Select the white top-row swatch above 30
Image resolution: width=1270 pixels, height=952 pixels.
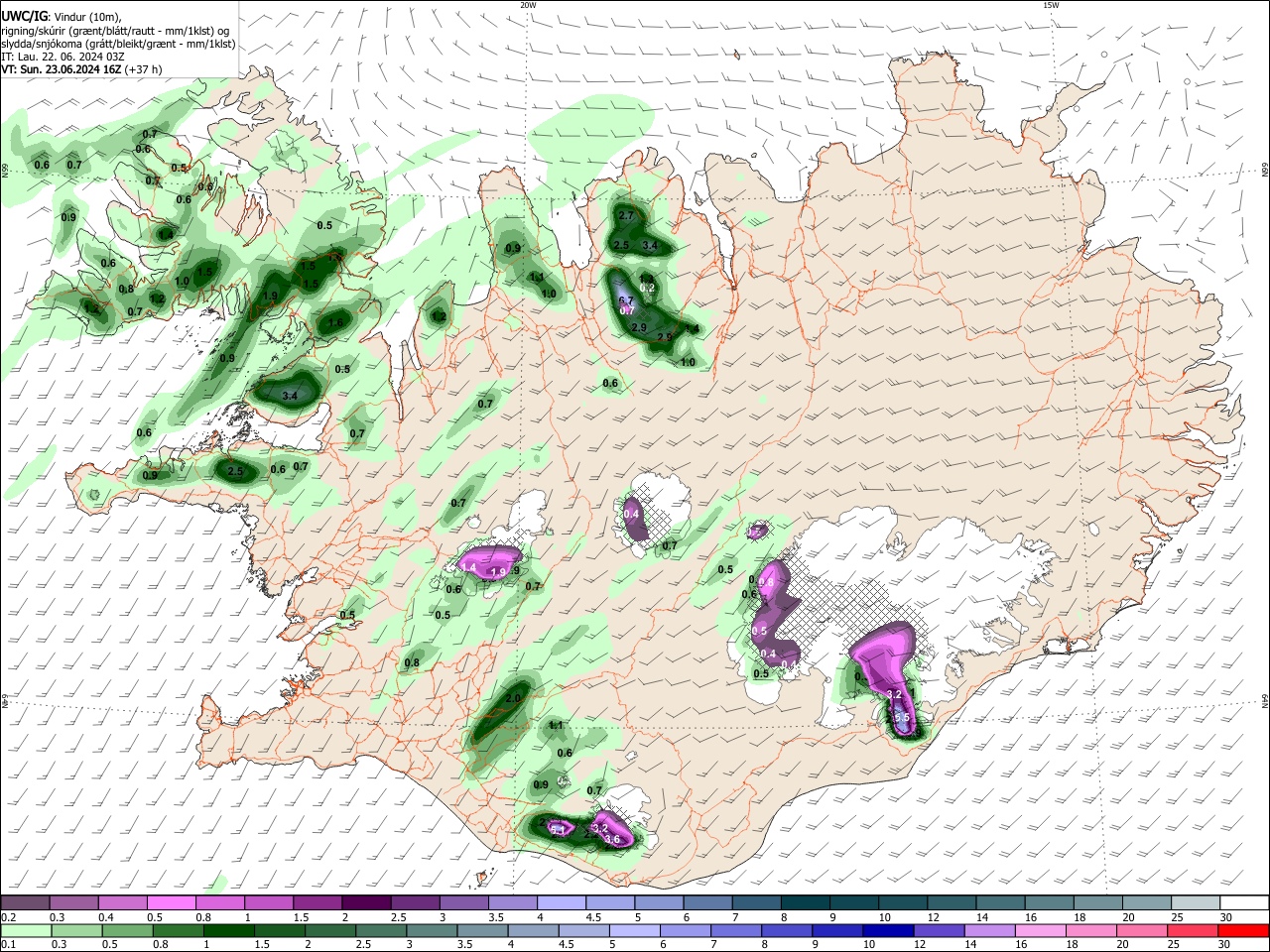click(1245, 903)
